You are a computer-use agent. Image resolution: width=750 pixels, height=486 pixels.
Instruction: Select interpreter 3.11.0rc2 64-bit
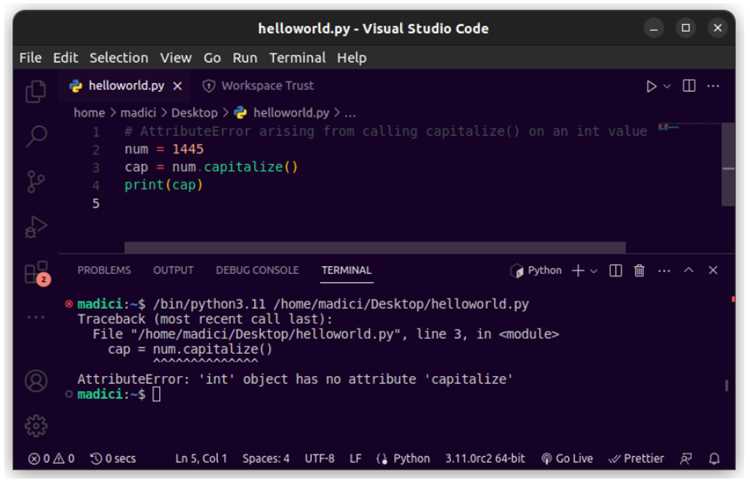(485, 459)
